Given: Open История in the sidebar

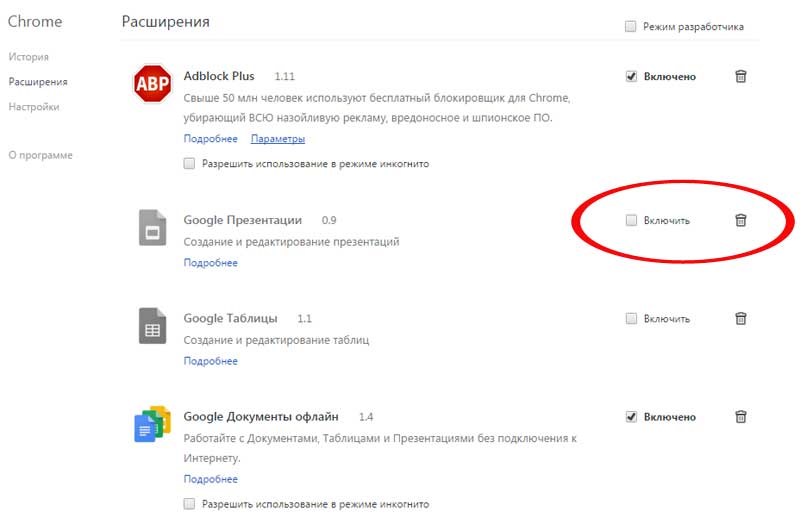Looking at the screenshot, I should 29,57.
